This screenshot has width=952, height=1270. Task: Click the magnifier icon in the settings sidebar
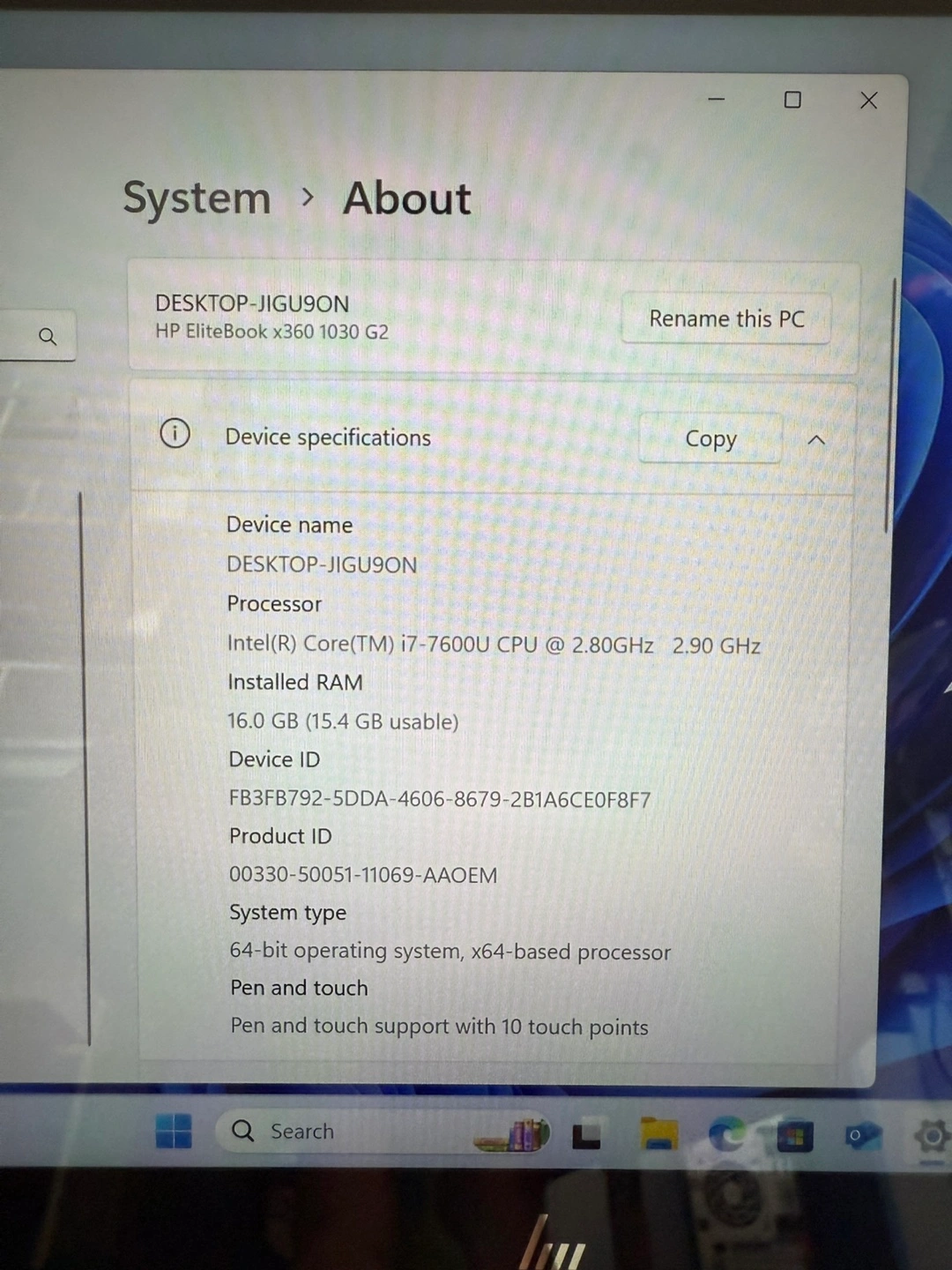pos(48,337)
